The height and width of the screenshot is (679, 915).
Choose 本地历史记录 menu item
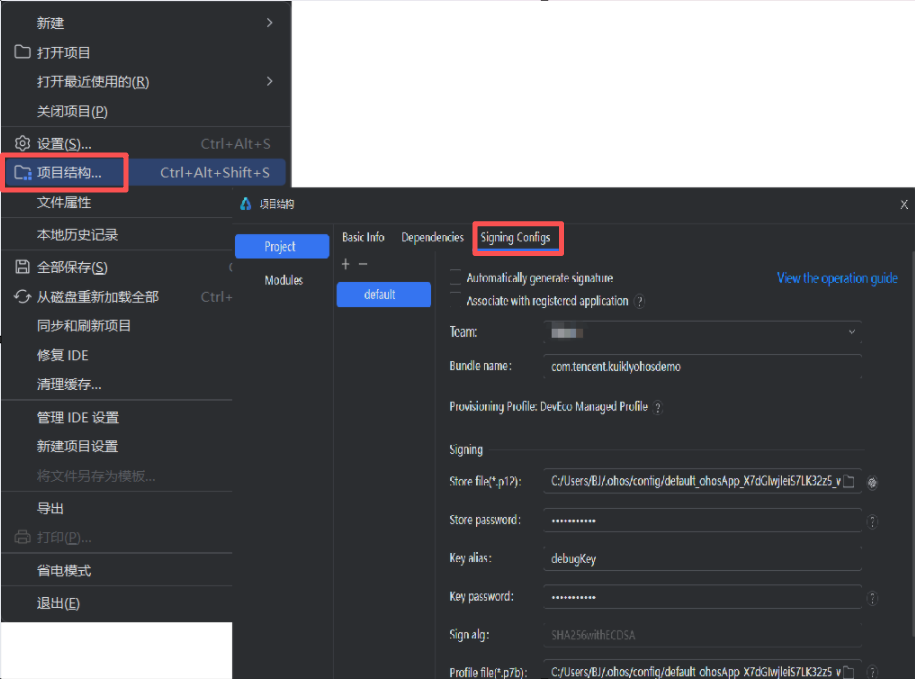pos(117,234)
